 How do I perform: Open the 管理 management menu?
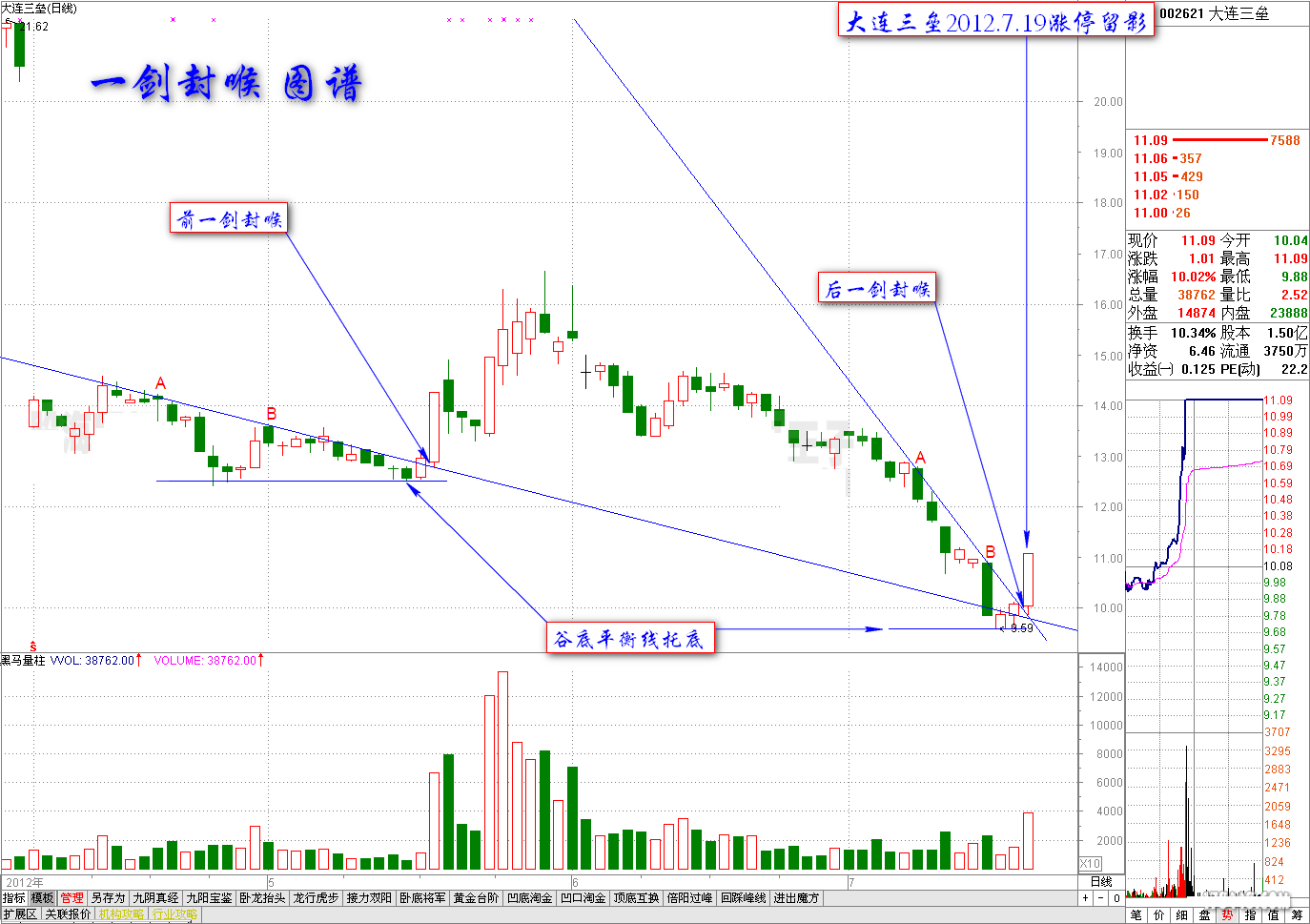click(72, 898)
